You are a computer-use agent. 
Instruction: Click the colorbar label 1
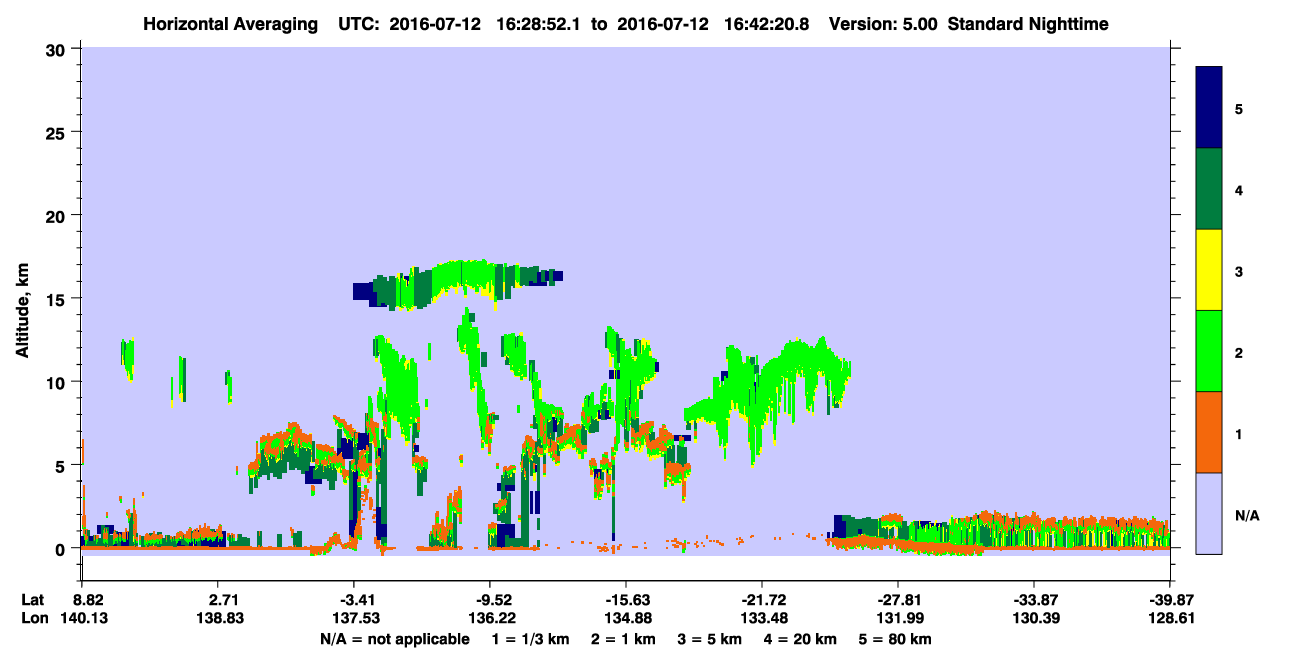1239,434
